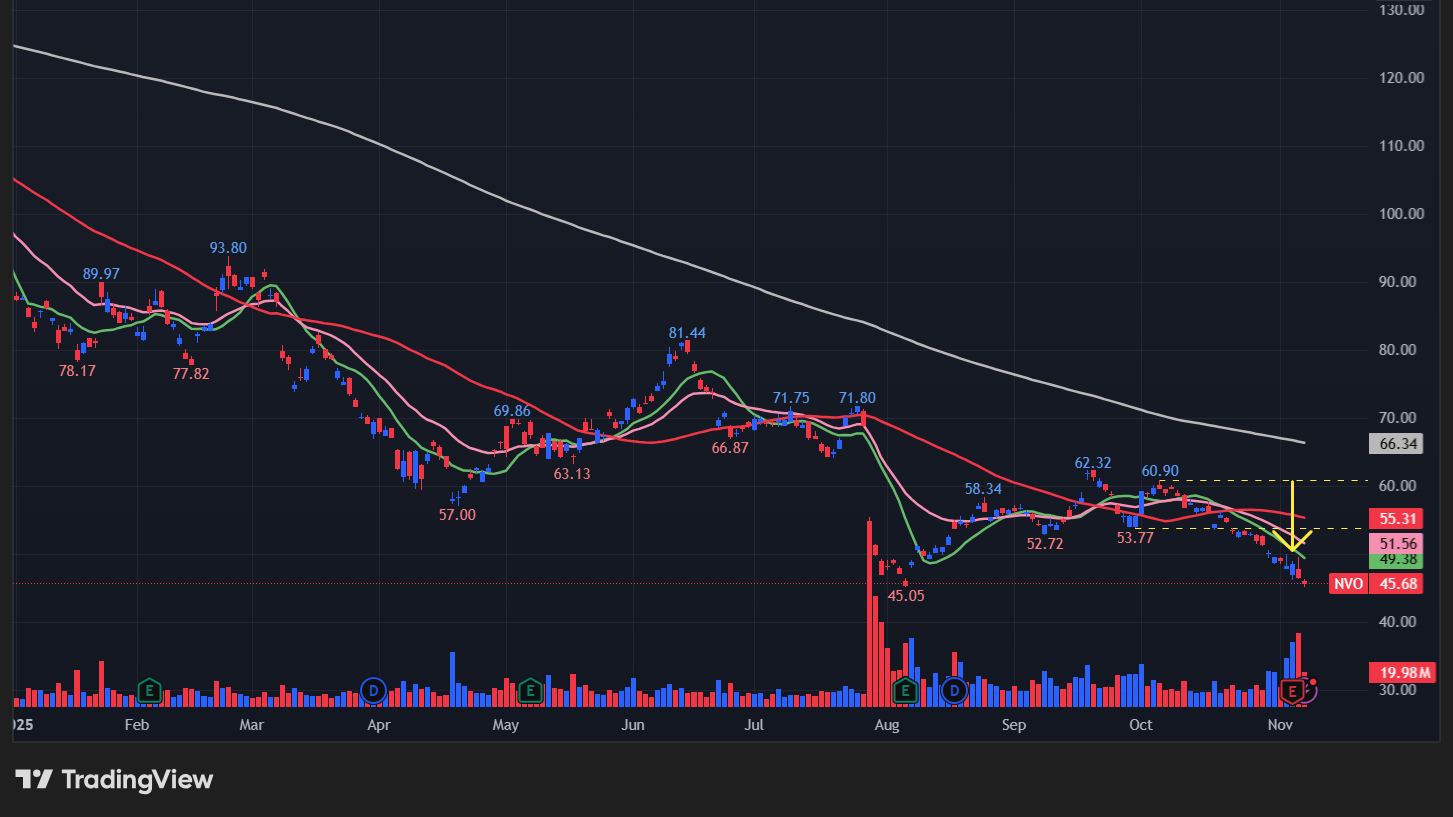
Task: Open the dividend D marker in mid-August
Action: pos(955,689)
